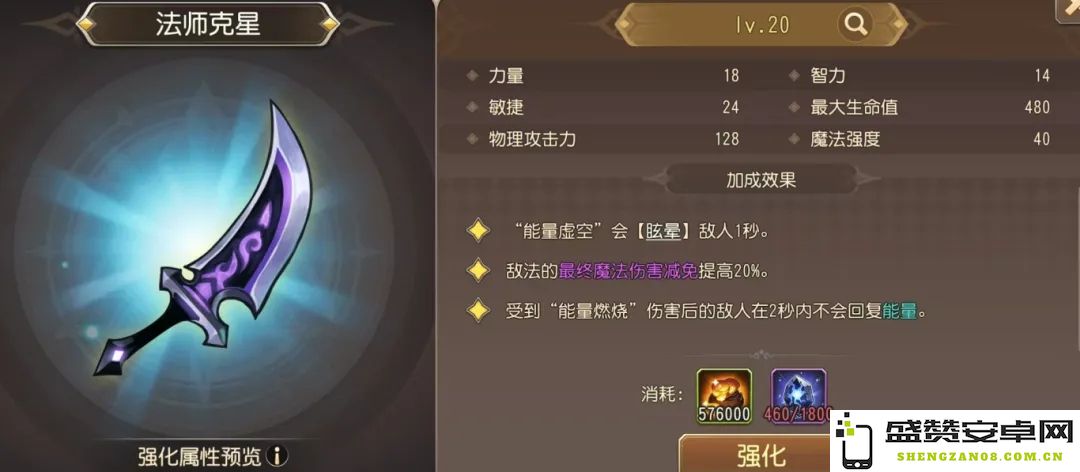Tap first yellow star bullet for 能量虚空 effect
The height and width of the screenshot is (472, 1080).
click(x=478, y=231)
